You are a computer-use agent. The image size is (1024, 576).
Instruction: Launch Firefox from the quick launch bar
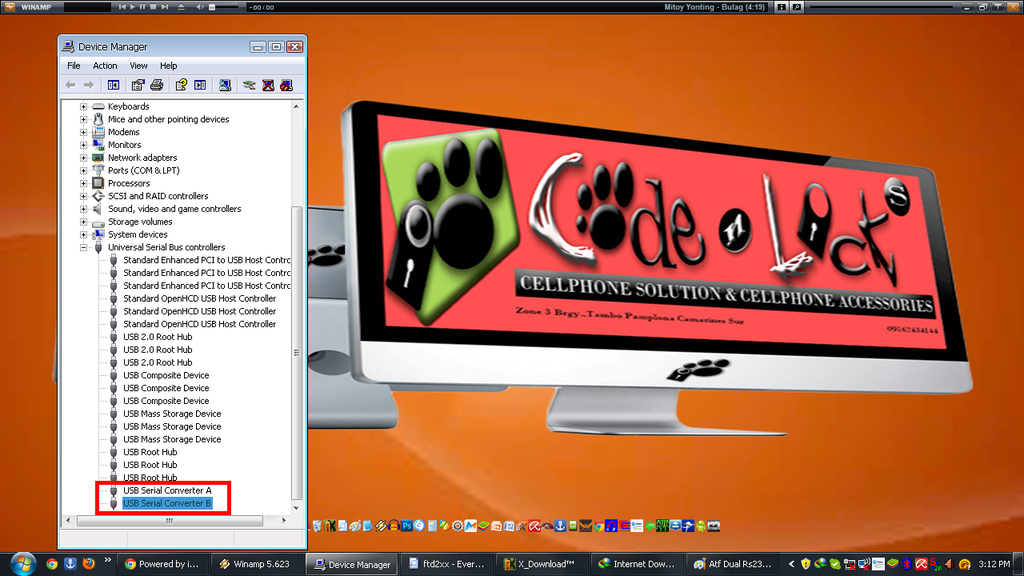point(89,564)
